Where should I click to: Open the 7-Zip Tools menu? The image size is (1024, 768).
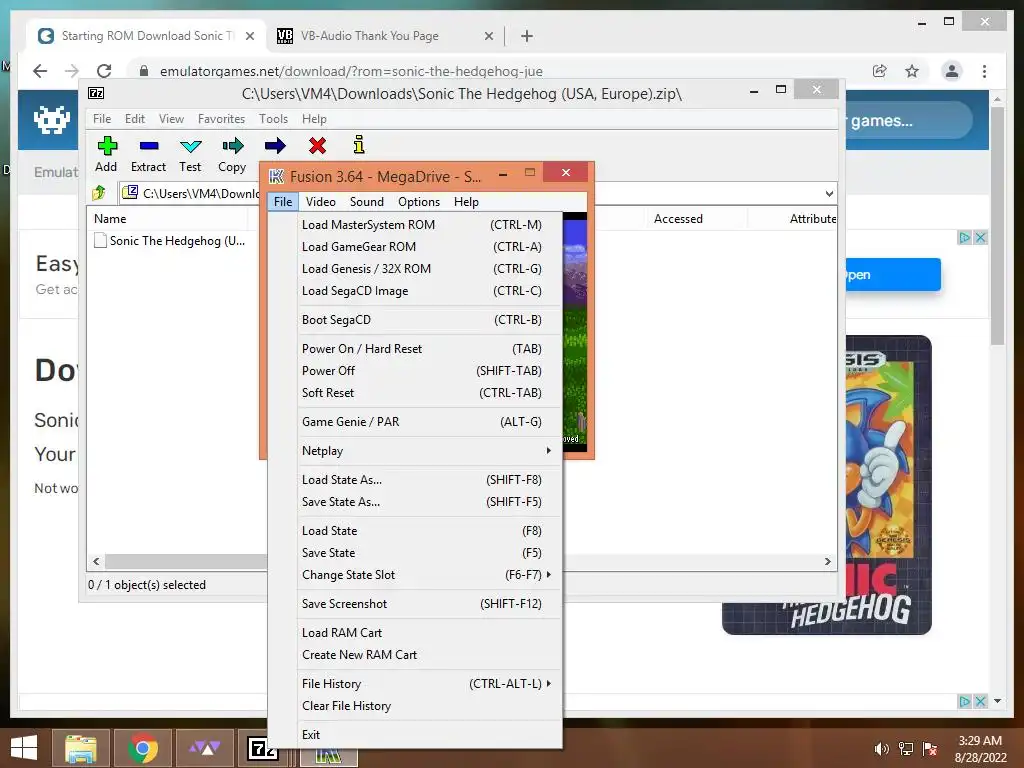click(273, 119)
